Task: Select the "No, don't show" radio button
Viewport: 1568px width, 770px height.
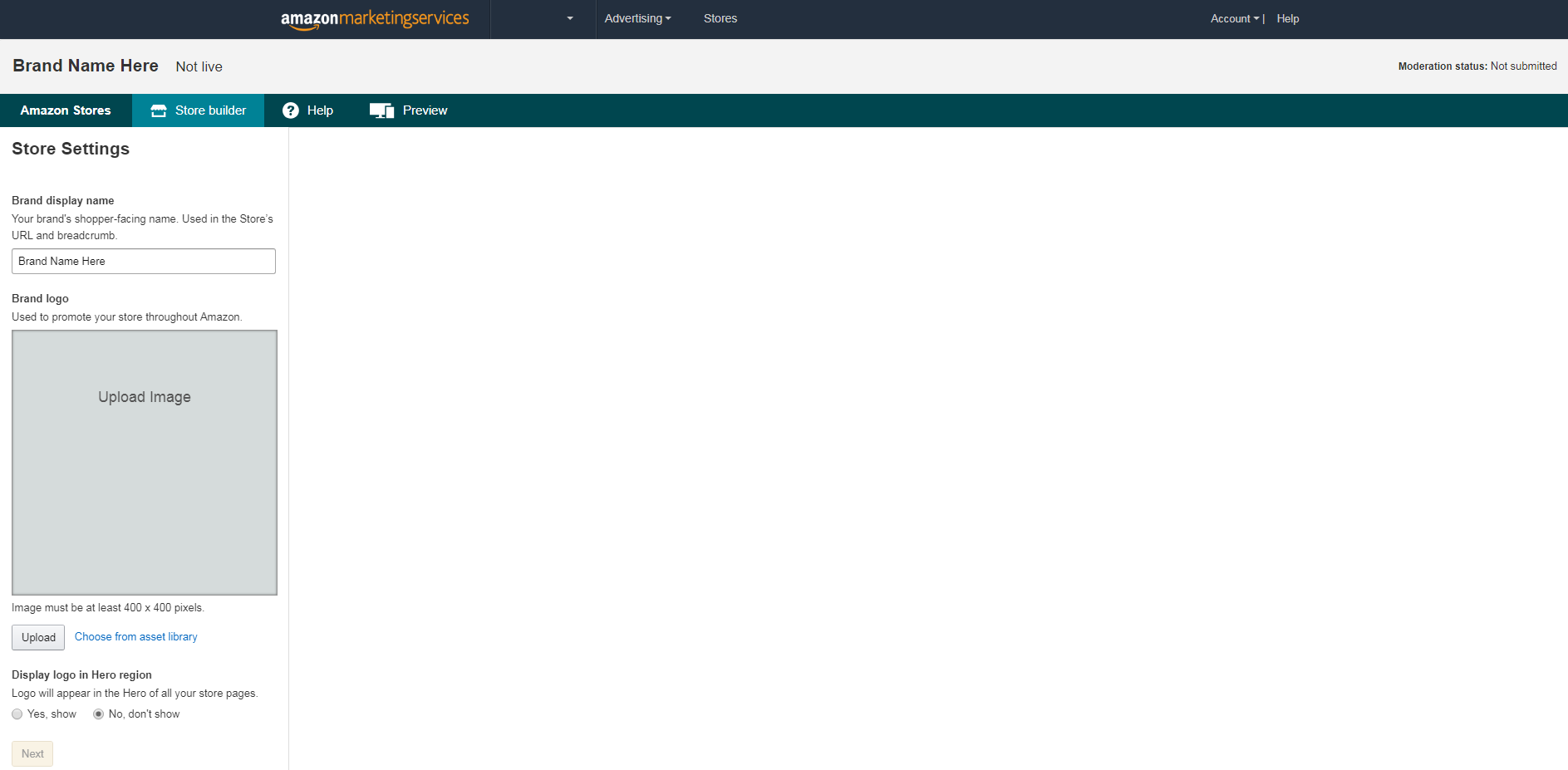Action: point(99,714)
